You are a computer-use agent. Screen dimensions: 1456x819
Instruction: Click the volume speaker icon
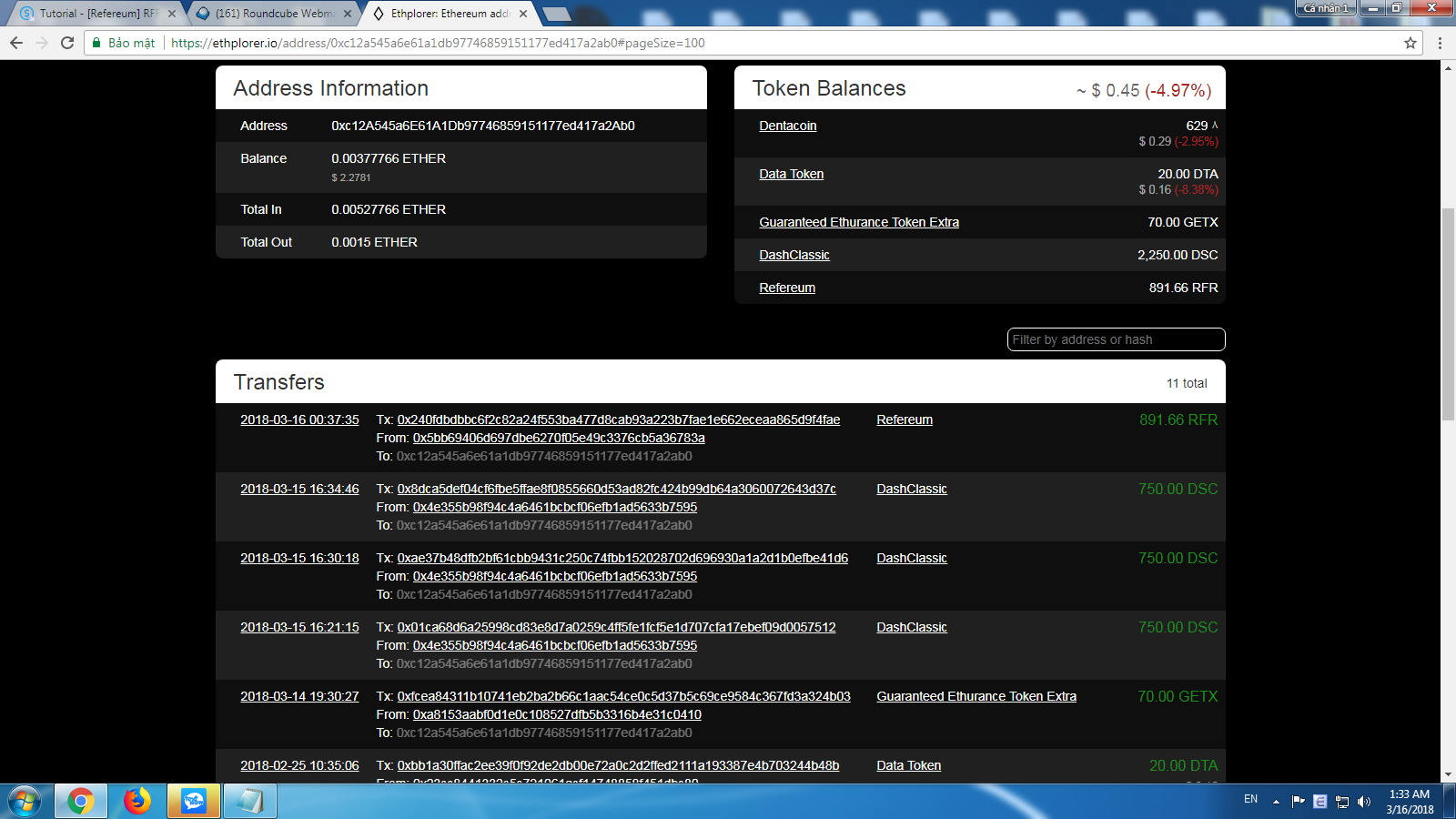[1364, 802]
